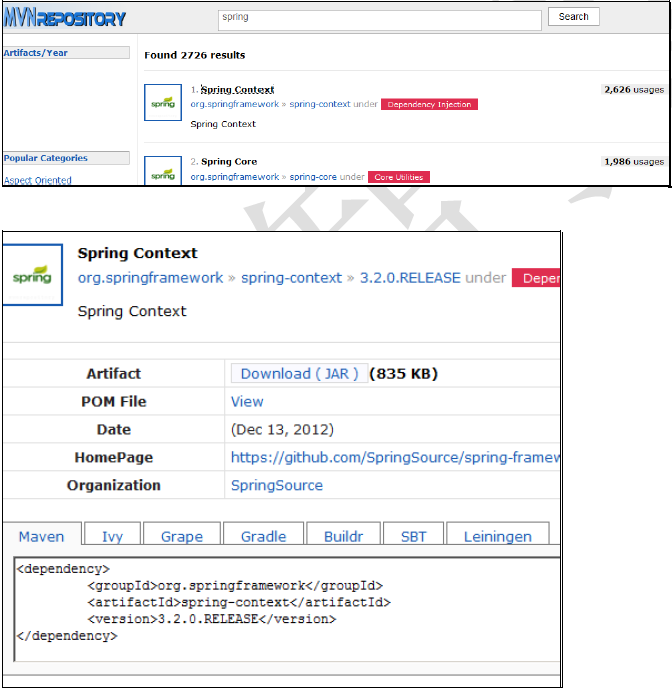
Task: Click spring-context artifact link in first result
Action: (320, 104)
